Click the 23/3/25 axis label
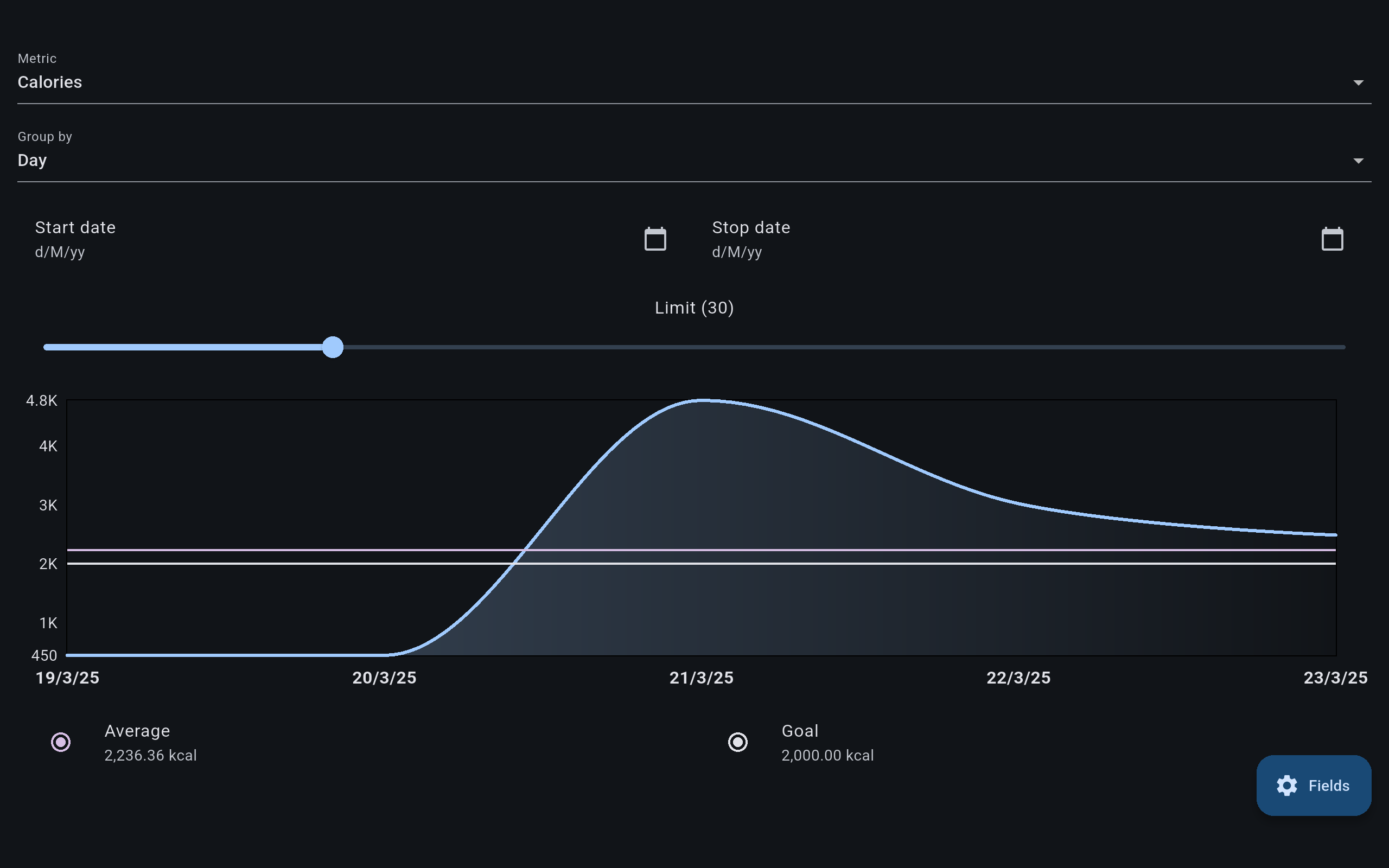 pyautogui.click(x=1336, y=678)
